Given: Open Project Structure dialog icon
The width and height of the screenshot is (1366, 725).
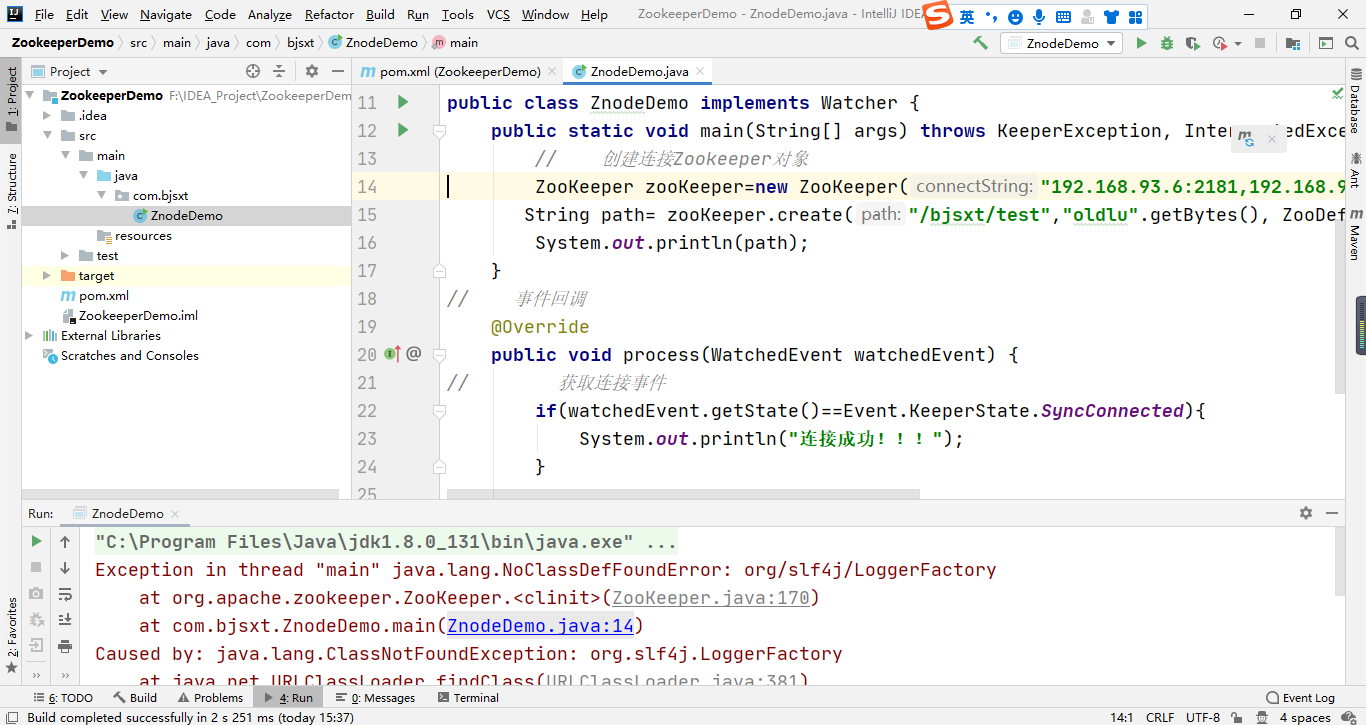Looking at the screenshot, I should tap(1293, 43).
